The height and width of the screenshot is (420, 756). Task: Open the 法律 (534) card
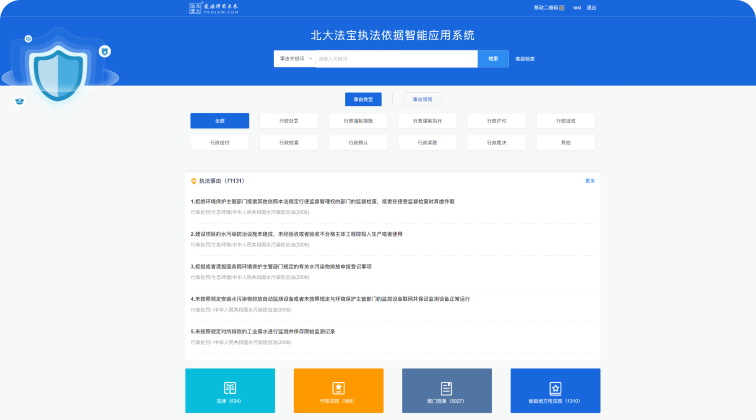tap(230, 391)
